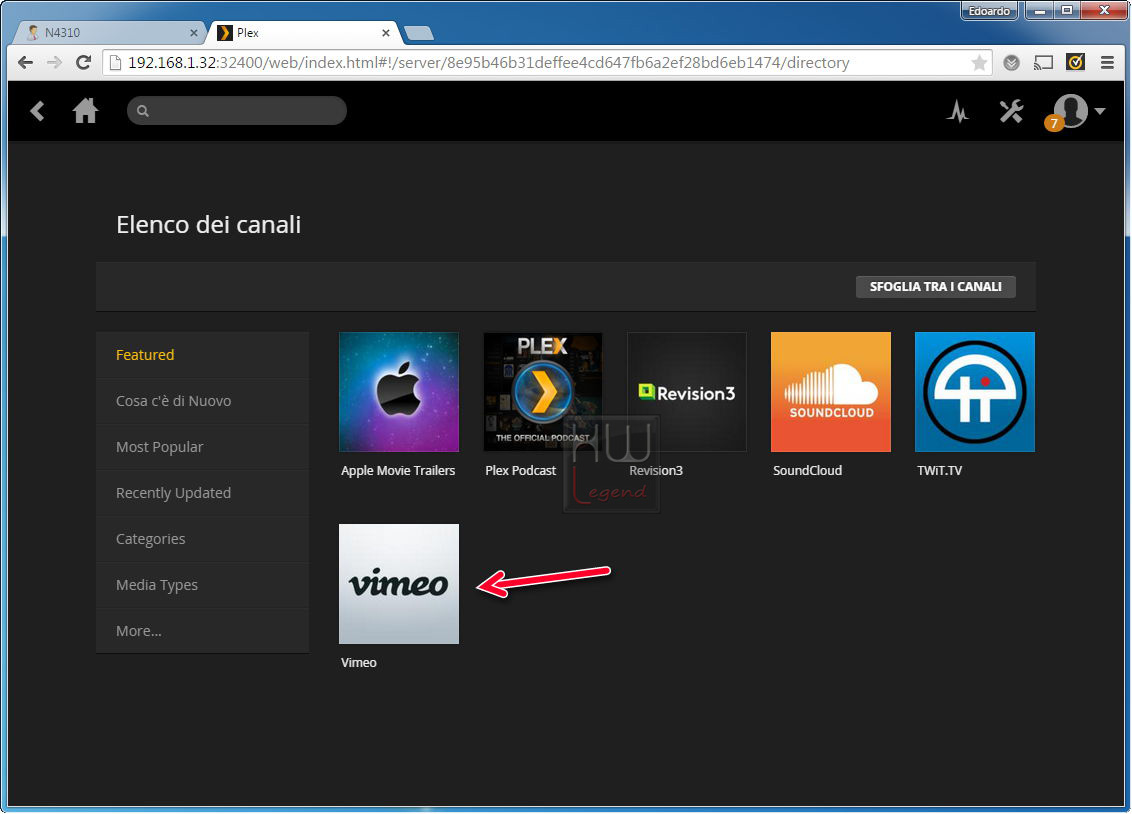Bookmark this page with the star icon
The width and height of the screenshot is (1132, 814).
click(979, 63)
